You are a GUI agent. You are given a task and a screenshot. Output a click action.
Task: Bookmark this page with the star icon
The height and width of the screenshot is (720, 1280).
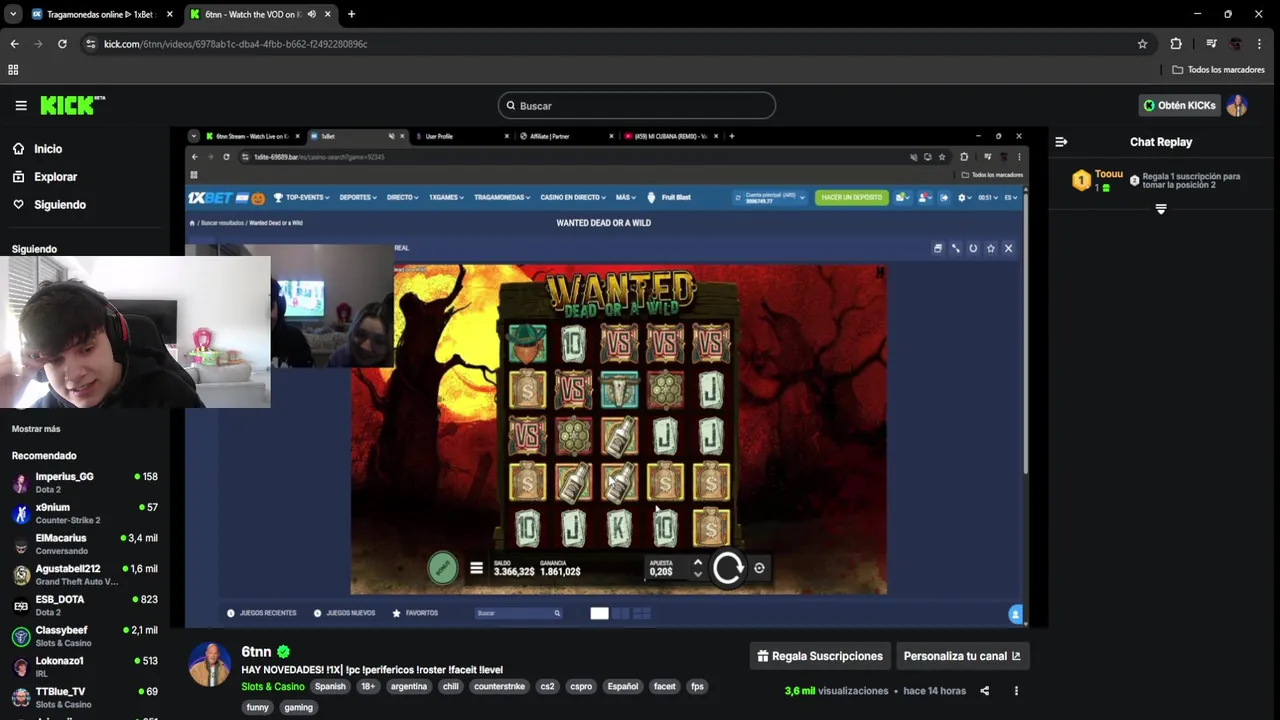(x=1142, y=44)
